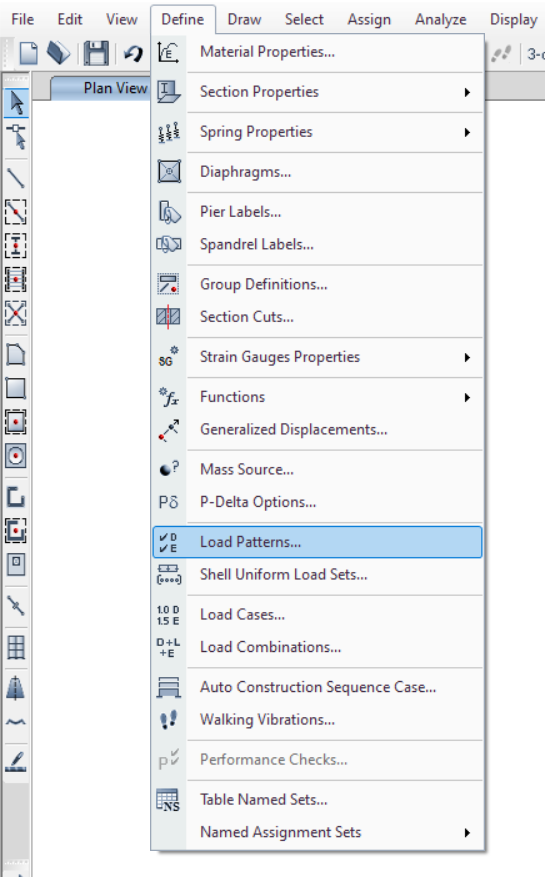Click the New Model blank page icon
Screen dimensions: 545x877
[28, 54]
